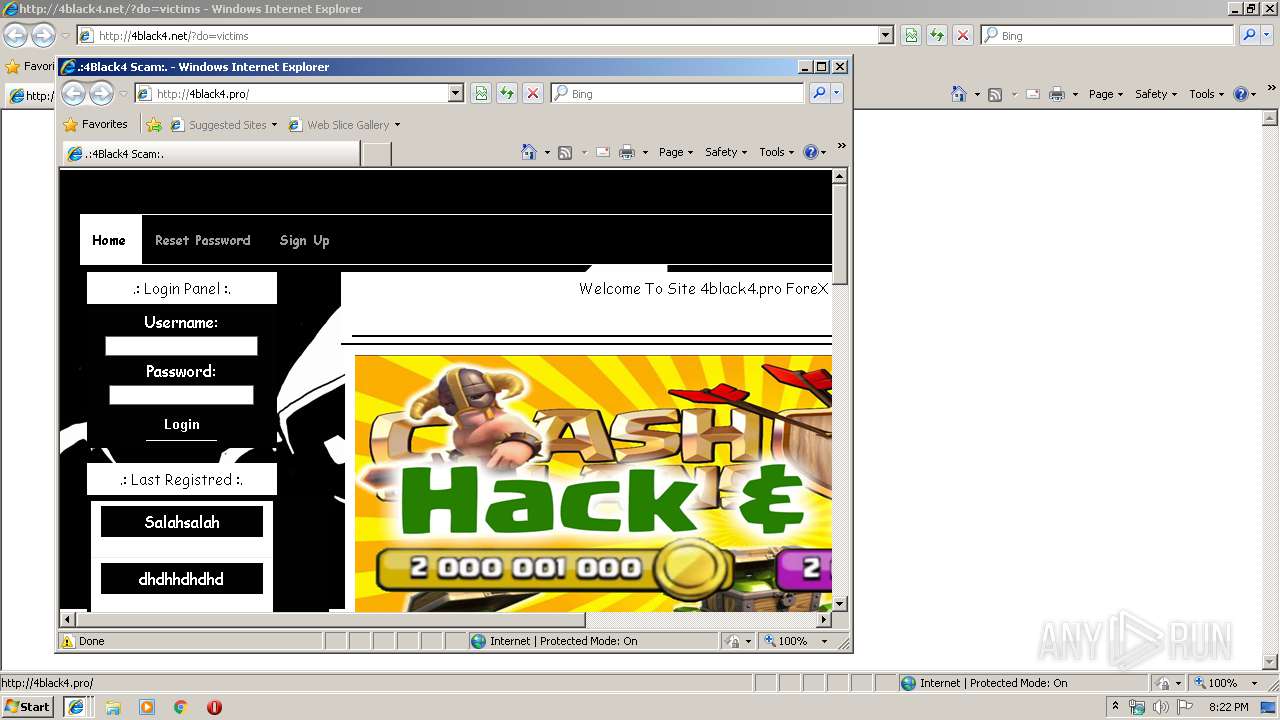
Task: Open background window zoom level dropdown
Action: pyautogui.click(x=1255, y=683)
